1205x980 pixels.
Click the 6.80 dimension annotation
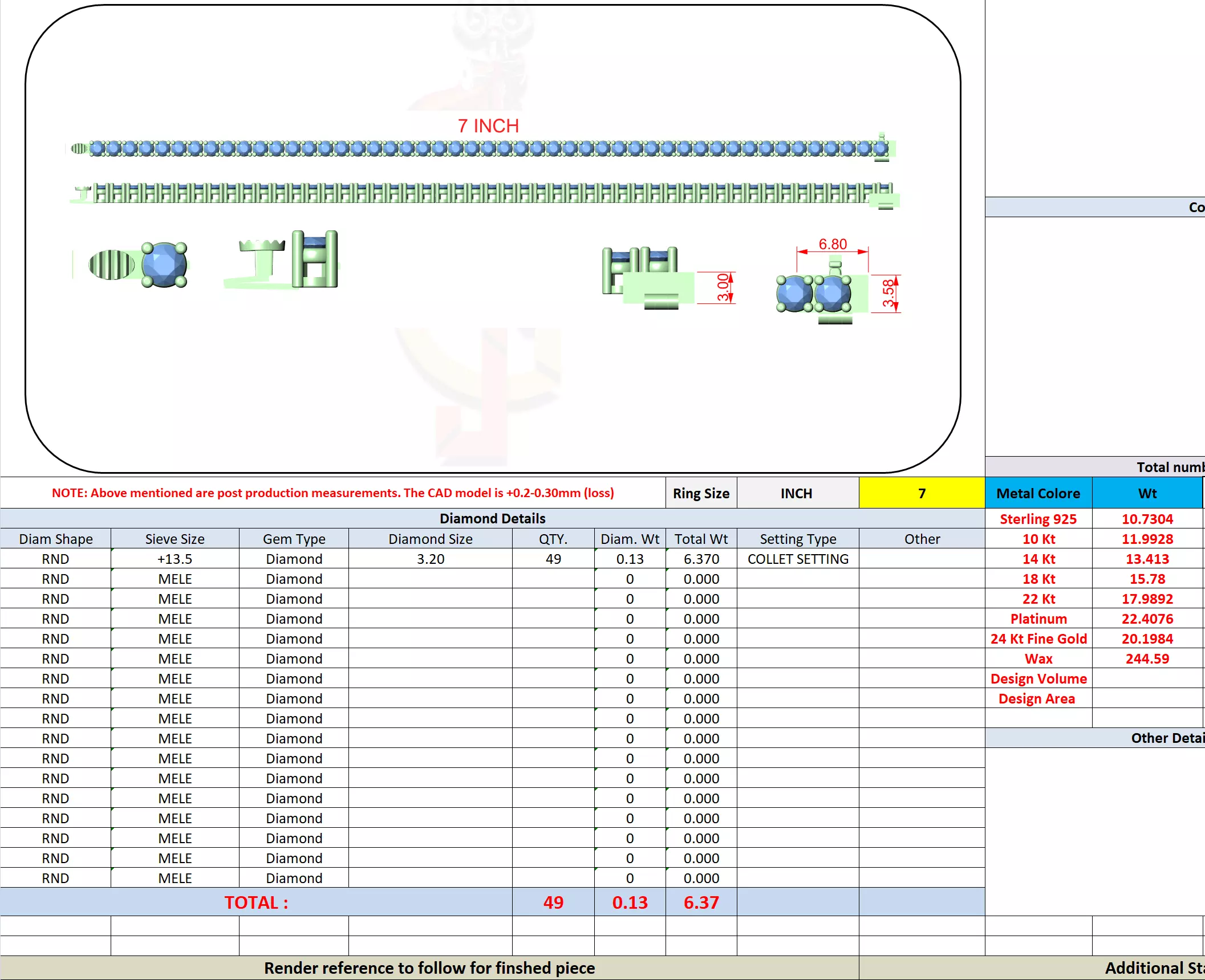tap(833, 245)
